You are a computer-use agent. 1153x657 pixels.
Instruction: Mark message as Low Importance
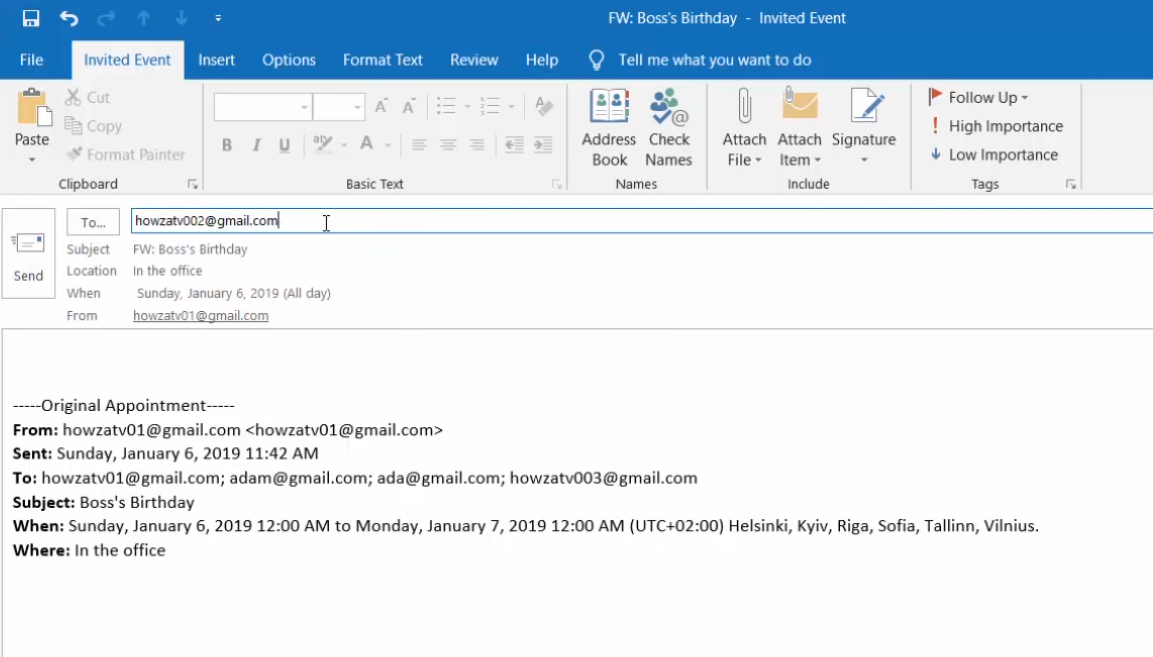point(993,155)
